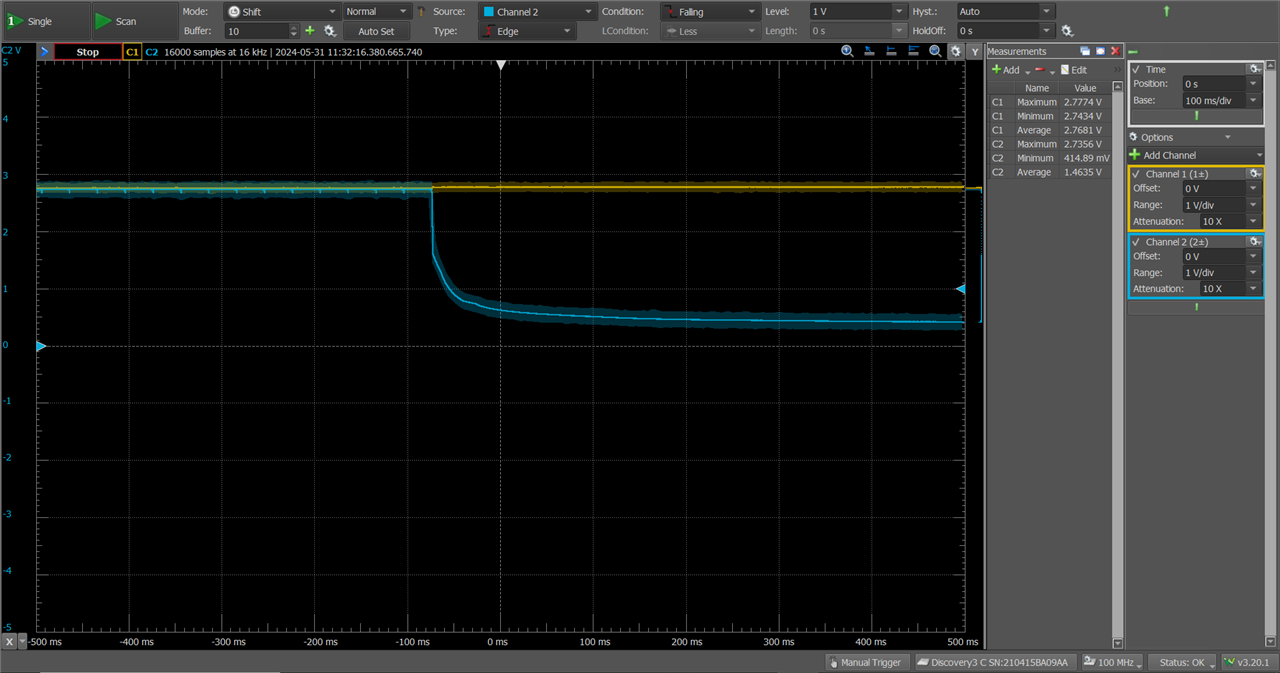Select the C2 channel label above the plot
Image resolution: width=1280 pixels, height=673 pixels.
click(151, 51)
